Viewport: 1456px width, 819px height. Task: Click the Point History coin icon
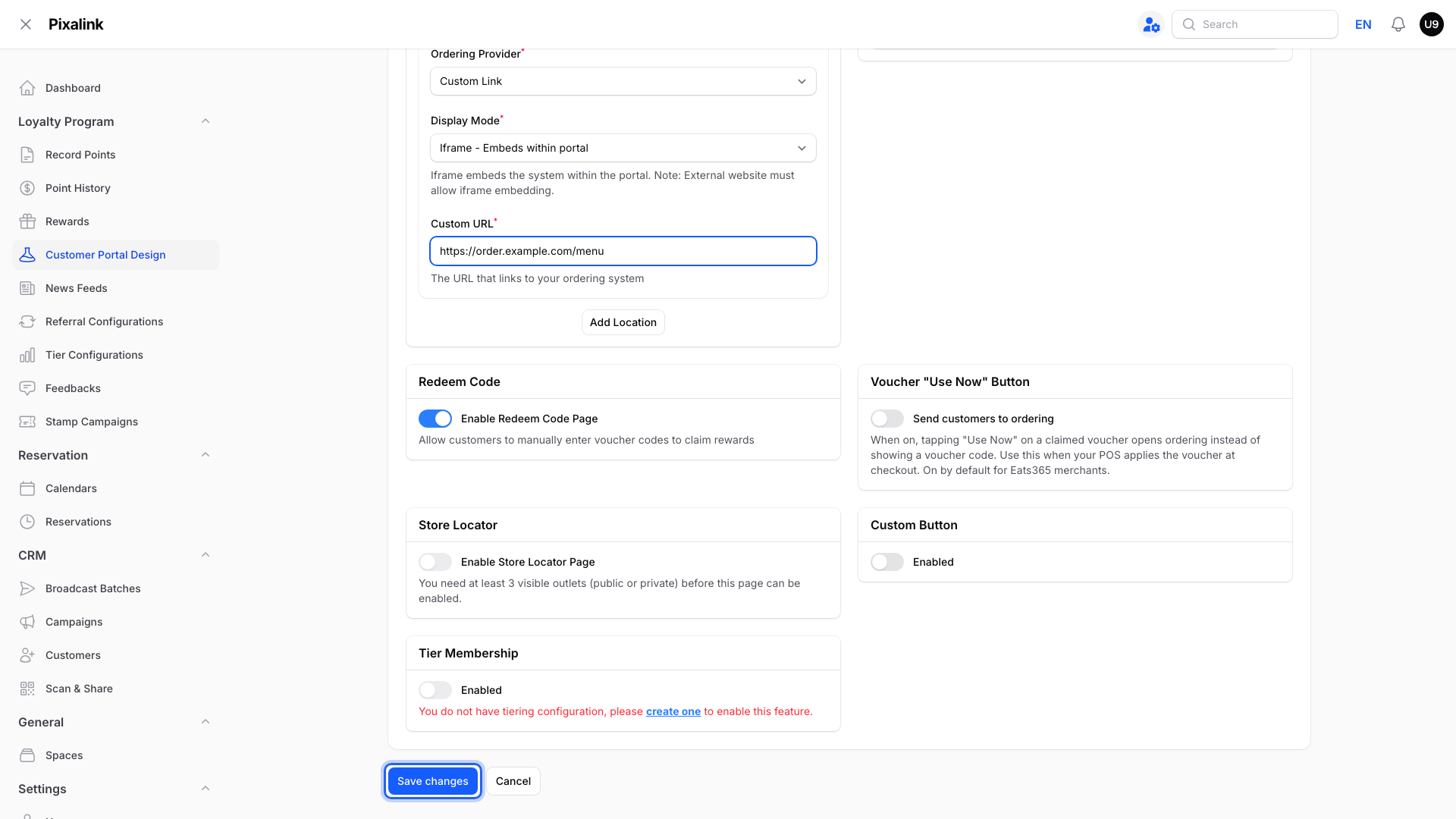[x=27, y=188]
